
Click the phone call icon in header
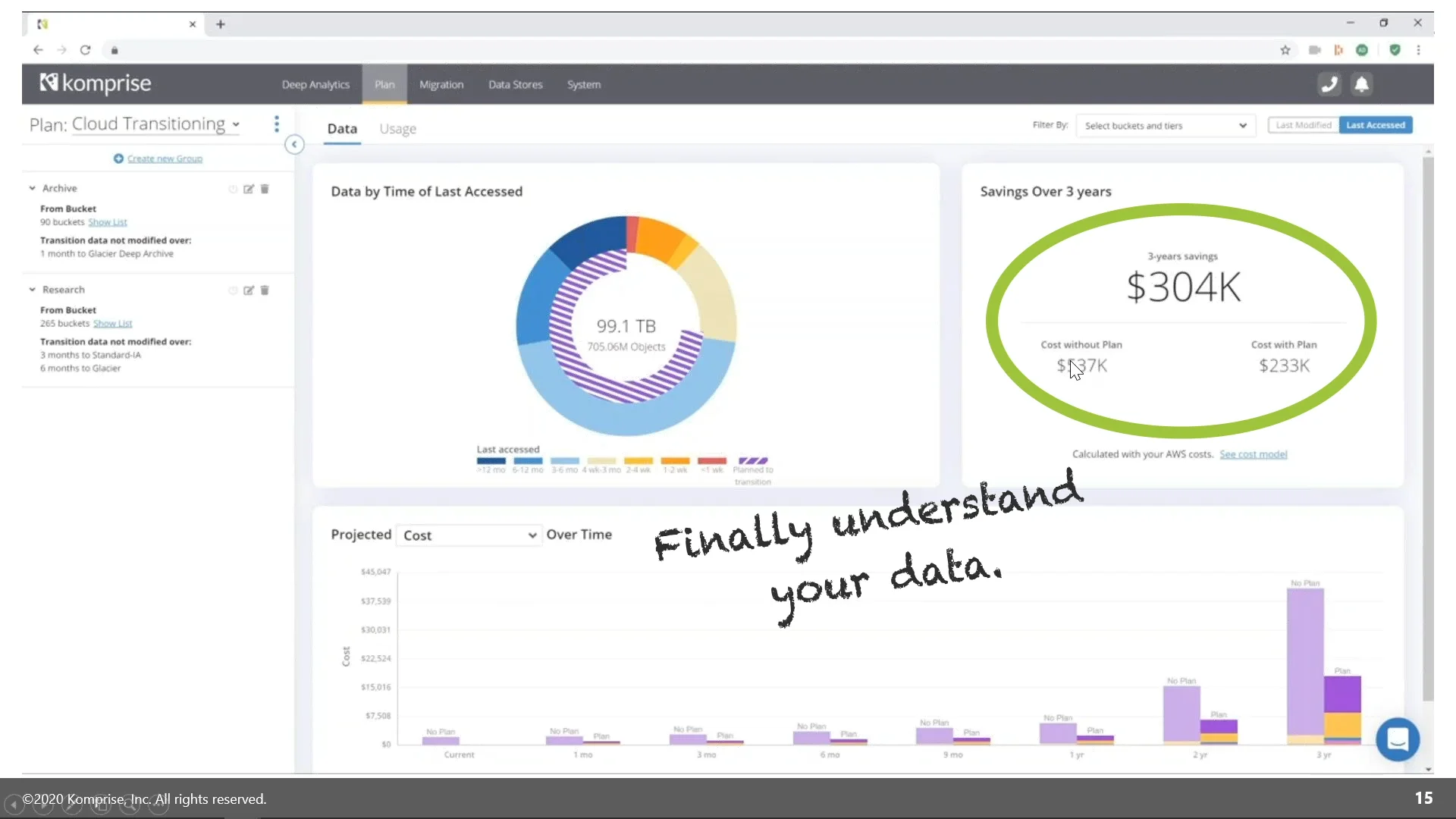1329,84
